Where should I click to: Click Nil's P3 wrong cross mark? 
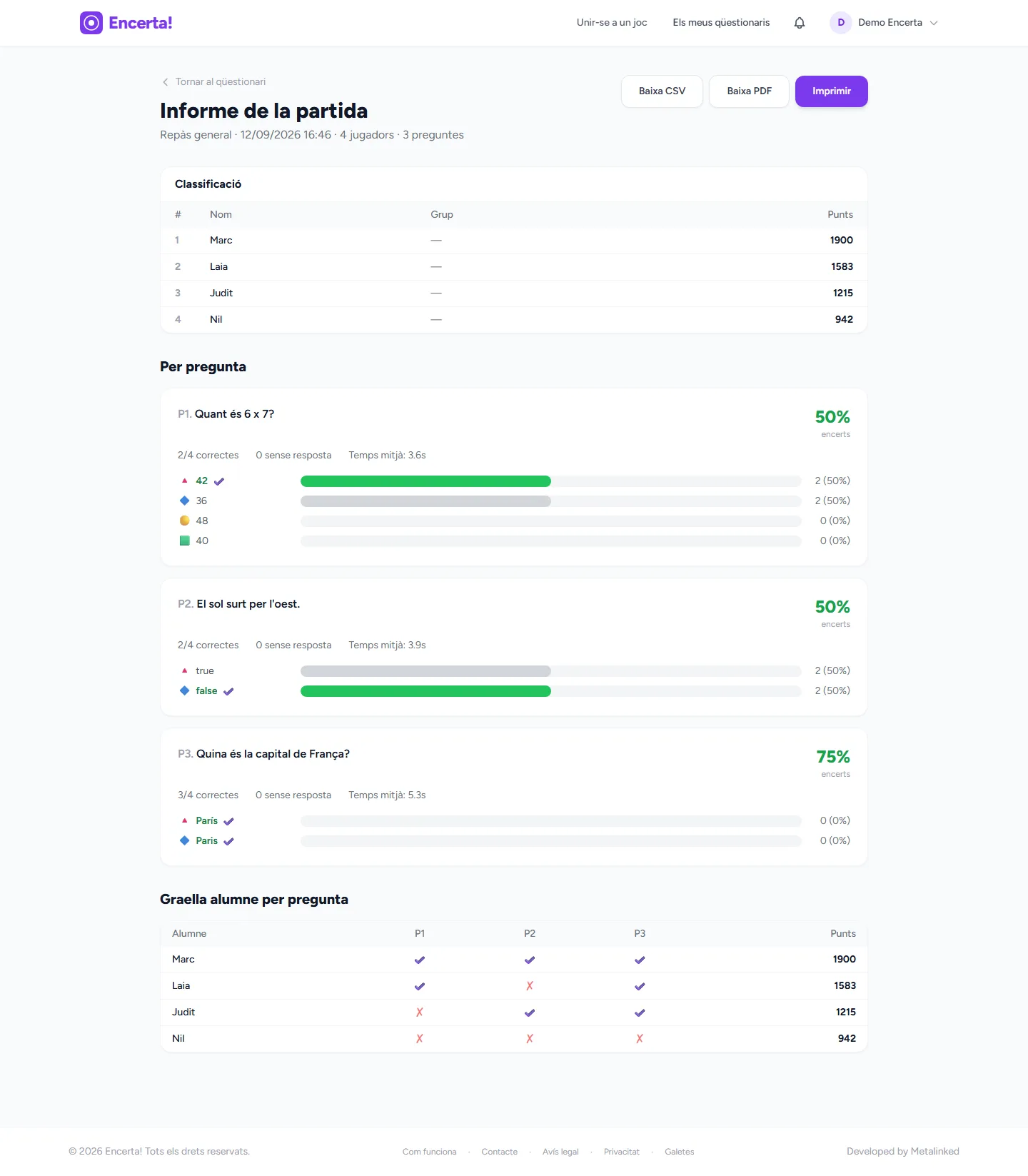point(640,1038)
